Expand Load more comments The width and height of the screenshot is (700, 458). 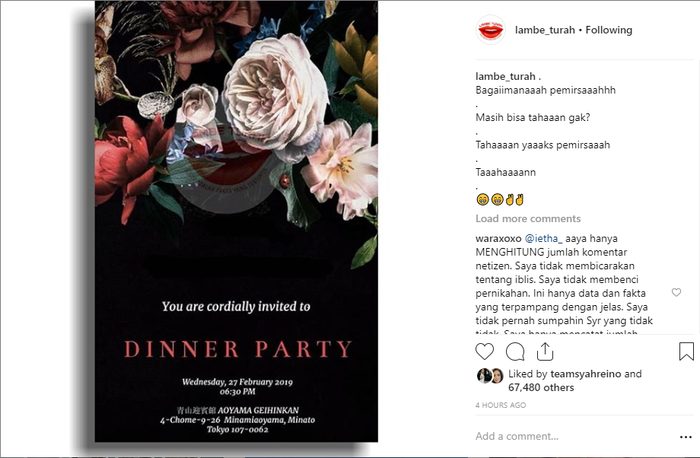click(x=527, y=218)
